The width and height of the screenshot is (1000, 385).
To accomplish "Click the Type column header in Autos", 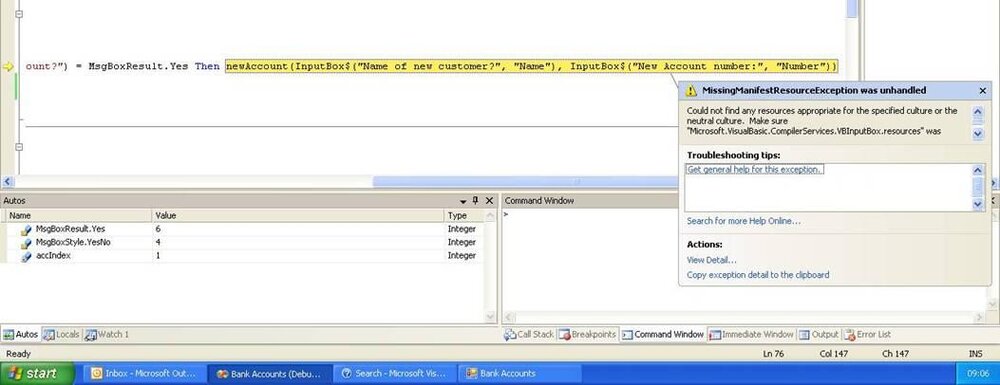I will coord(464,215).
